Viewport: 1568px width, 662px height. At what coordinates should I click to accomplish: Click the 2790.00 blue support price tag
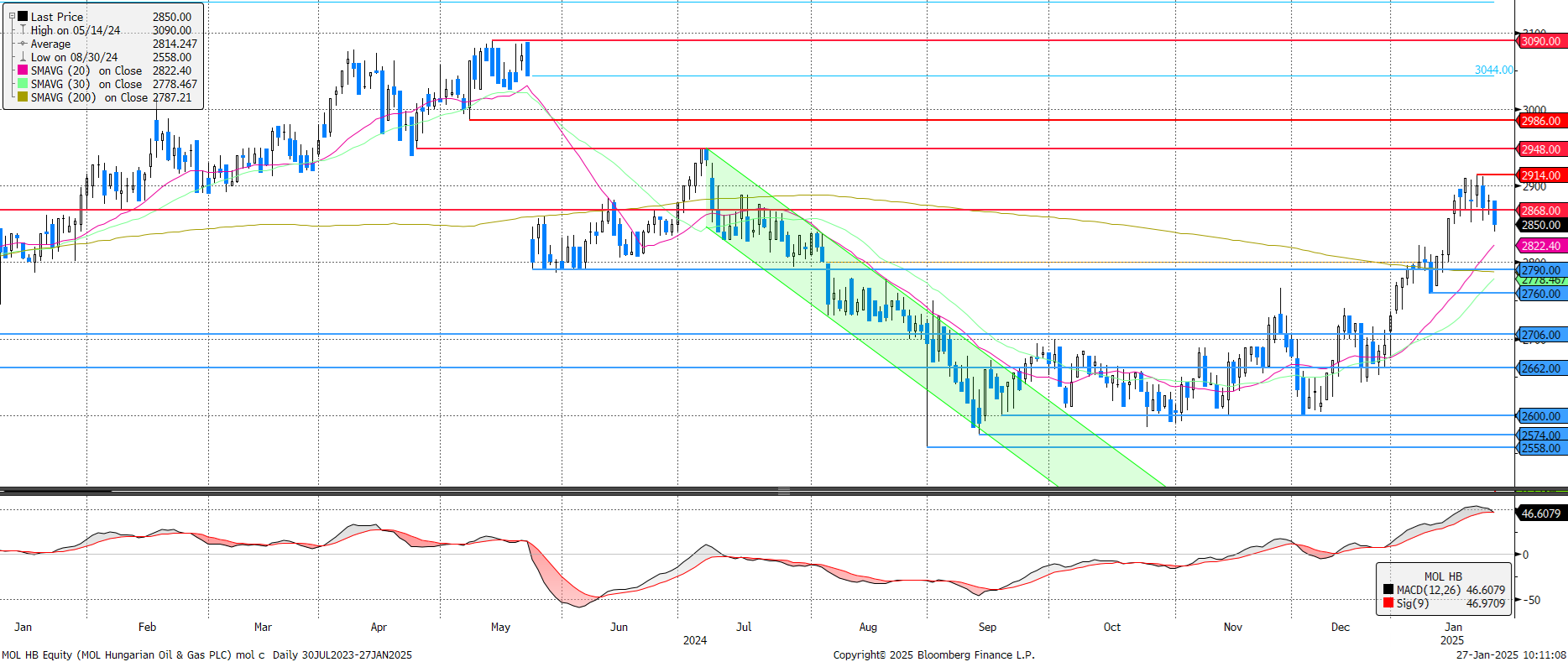pyautogui.click(x=1541, y=270)
